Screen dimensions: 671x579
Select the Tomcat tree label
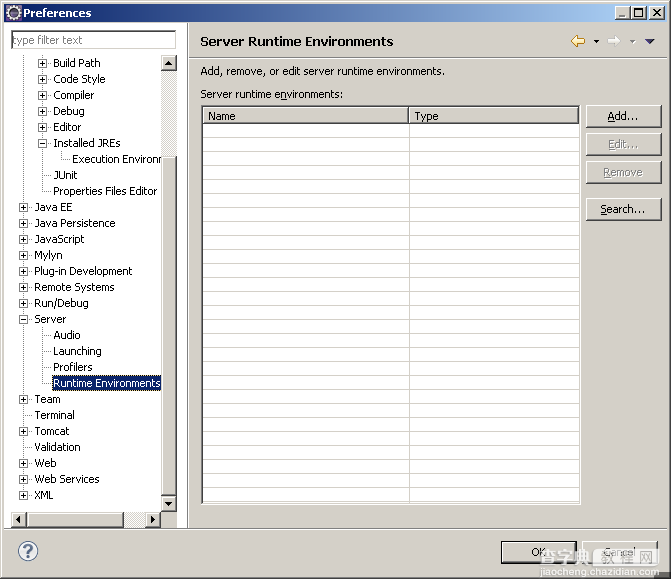[52, 431]
